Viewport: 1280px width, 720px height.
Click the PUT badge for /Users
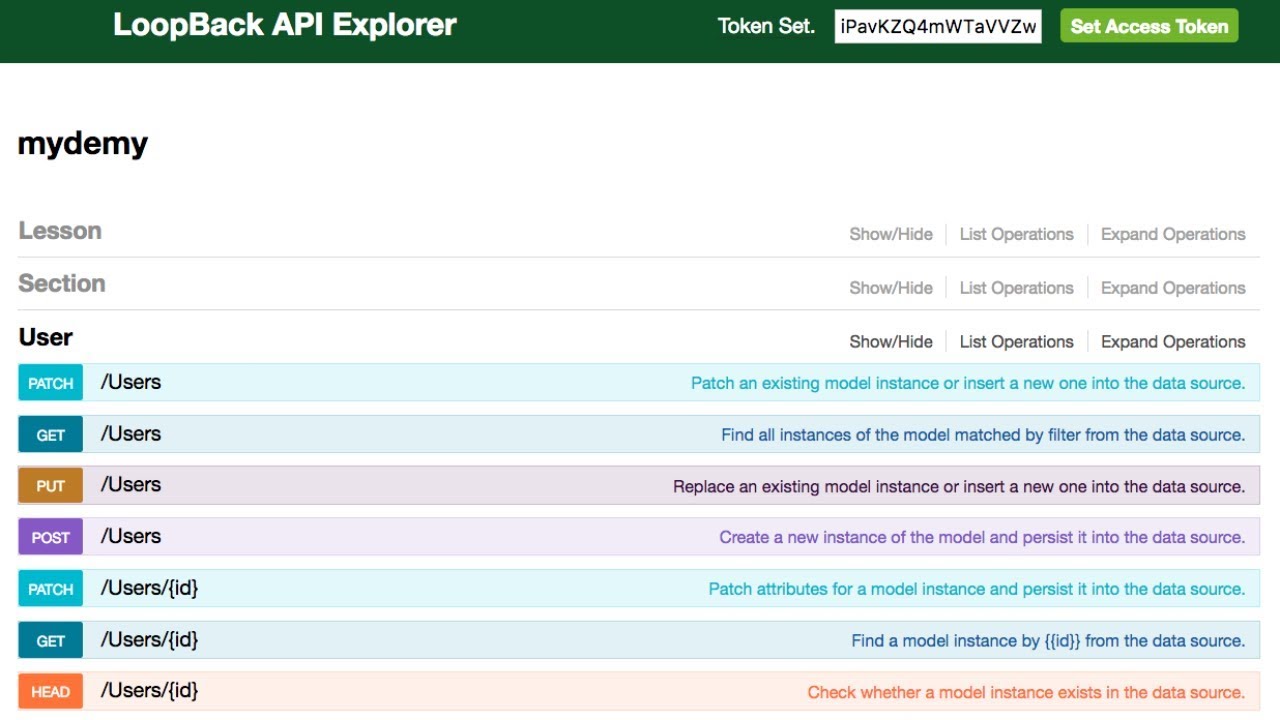[50, 486]
